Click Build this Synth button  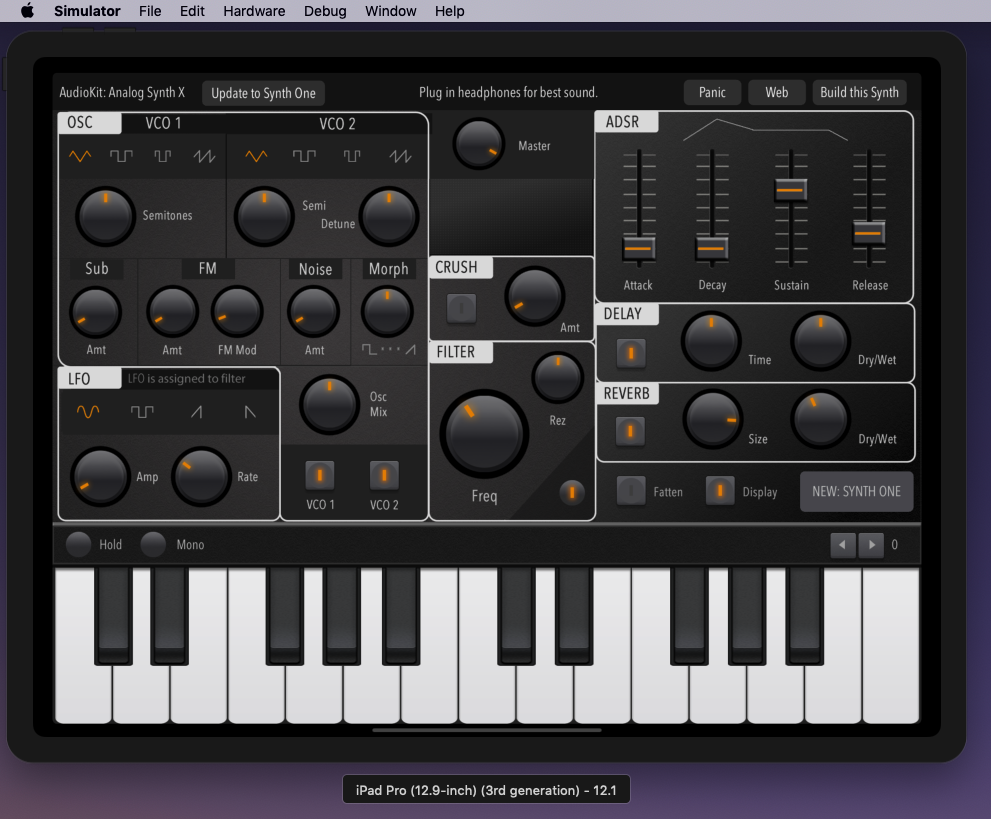pyautogui.click(x=860, y=92)
